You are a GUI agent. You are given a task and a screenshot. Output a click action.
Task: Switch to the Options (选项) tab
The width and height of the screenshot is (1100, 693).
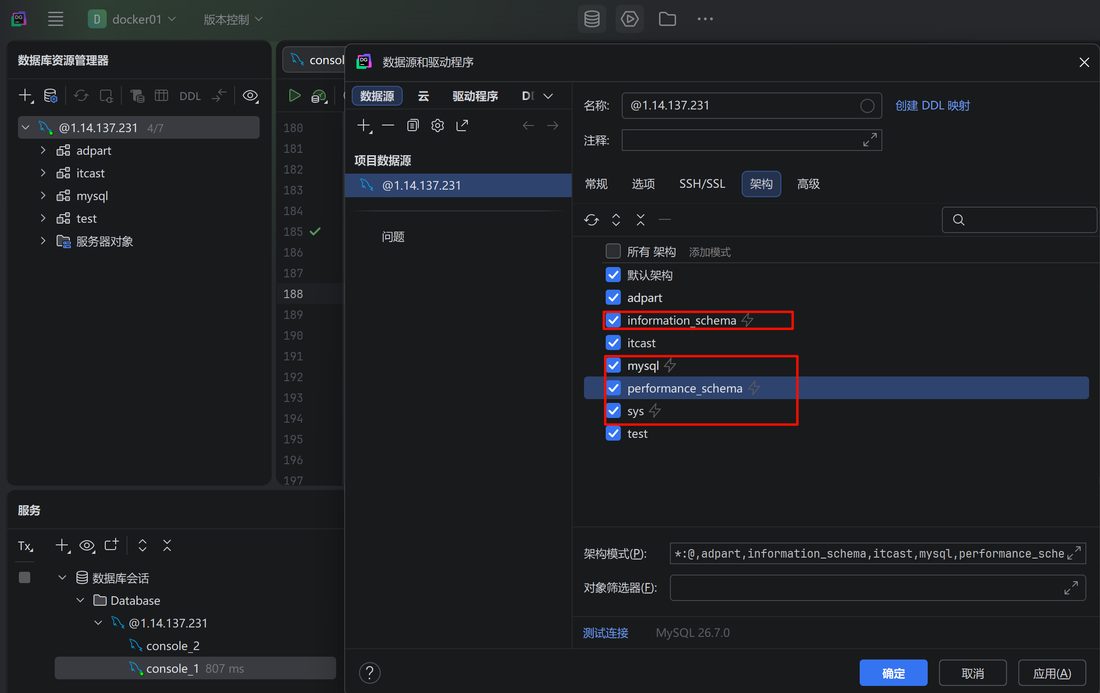[x=643, y=184]
